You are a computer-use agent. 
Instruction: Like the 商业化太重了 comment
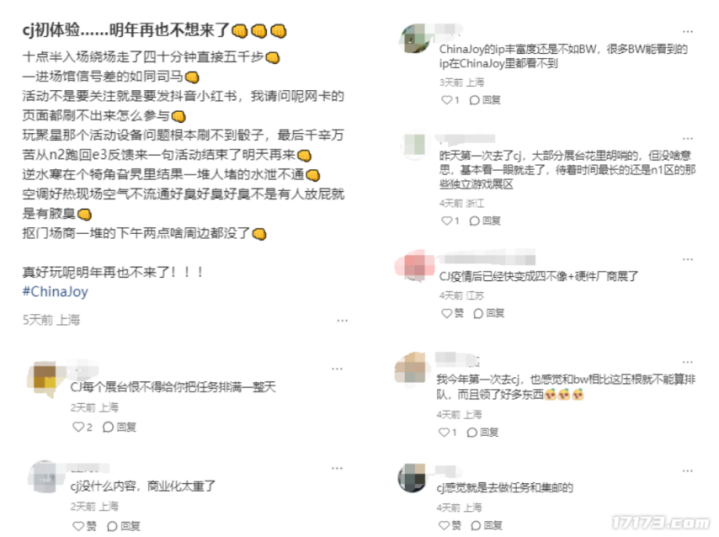click(84, 526)
